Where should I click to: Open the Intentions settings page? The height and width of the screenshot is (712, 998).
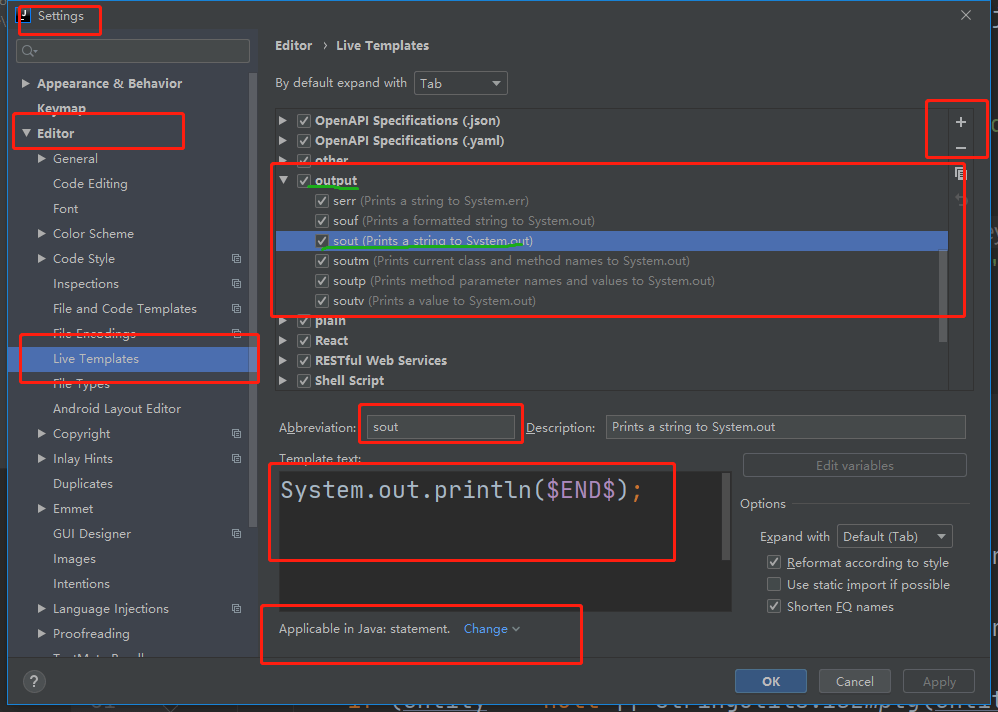pos(81,583)
